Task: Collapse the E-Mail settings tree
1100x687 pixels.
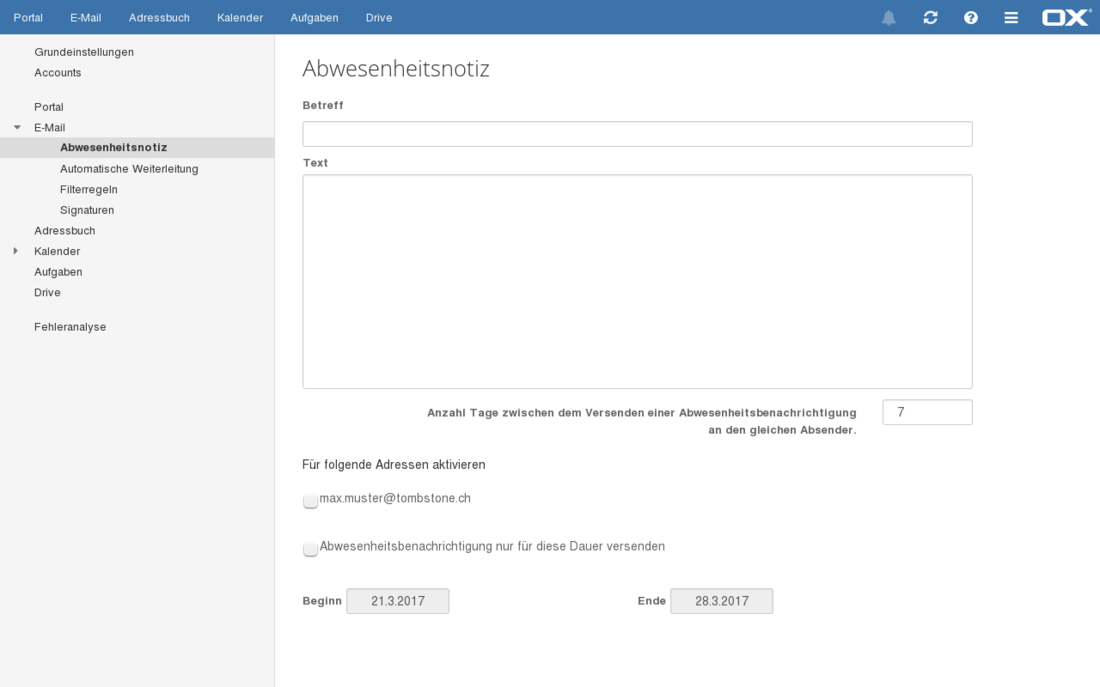Action: coord(17,128)
